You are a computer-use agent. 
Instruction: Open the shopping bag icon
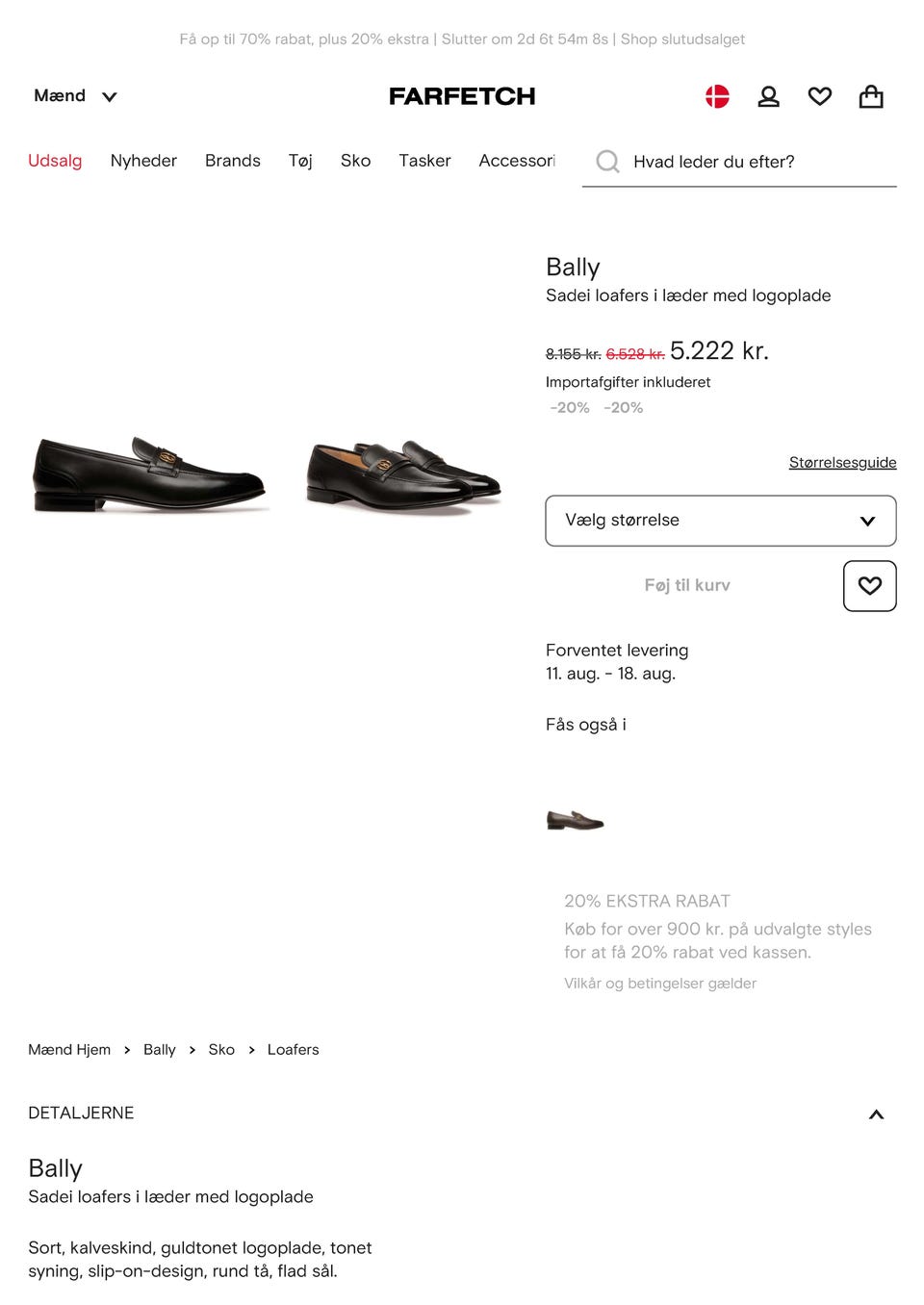871,96
